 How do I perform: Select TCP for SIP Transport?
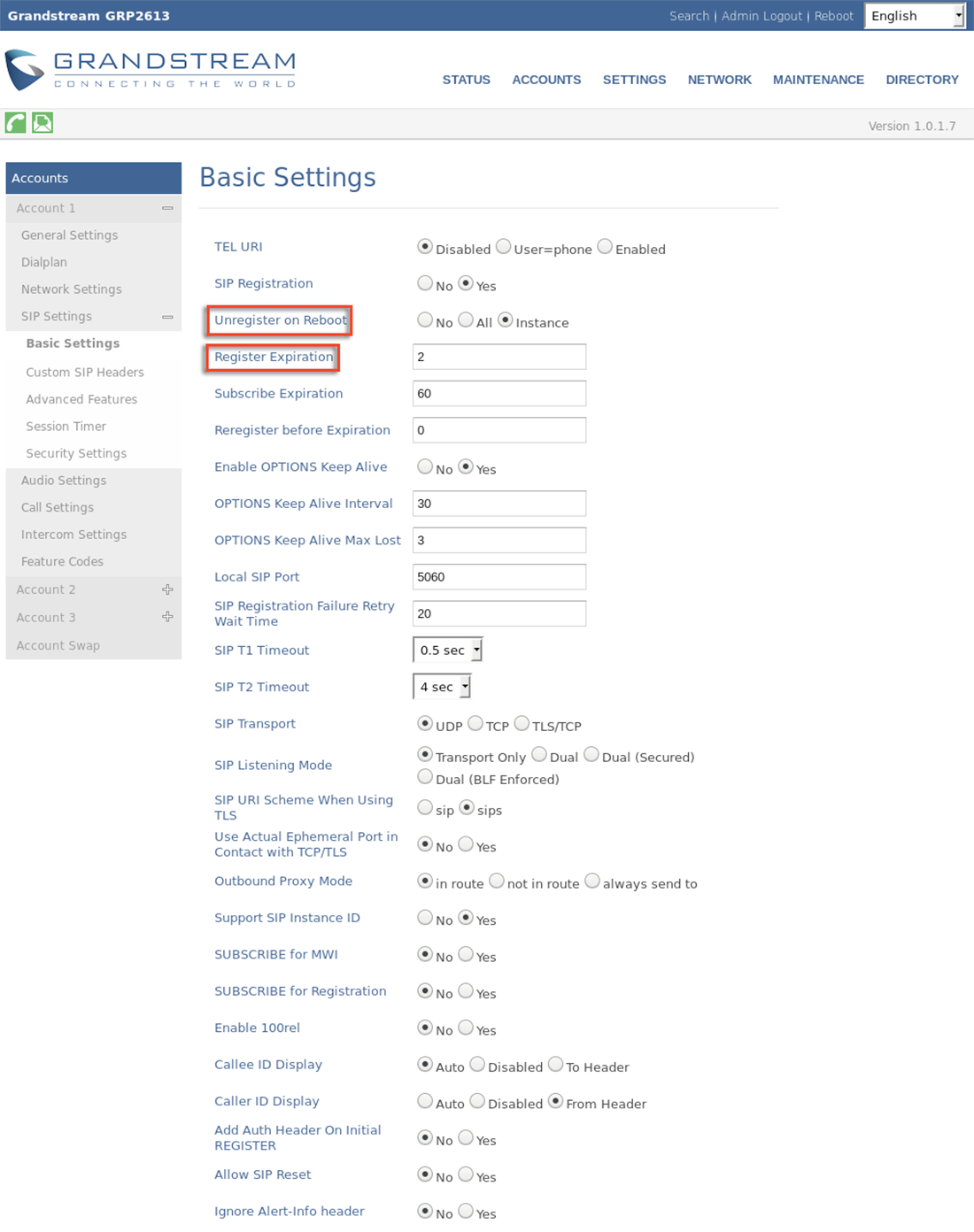point(475,724)
